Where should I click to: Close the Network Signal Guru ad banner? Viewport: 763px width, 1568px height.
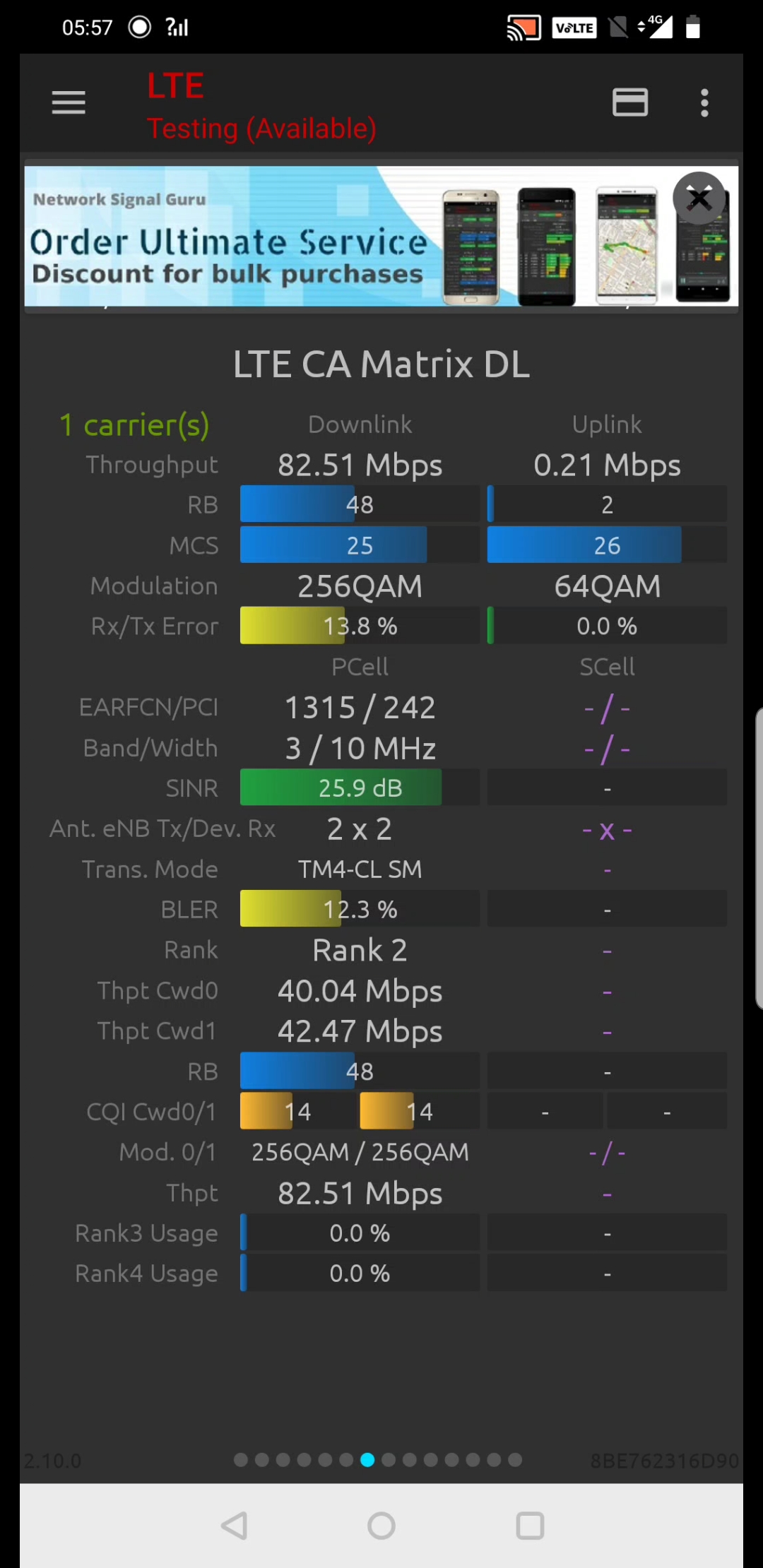coord(699,198)
